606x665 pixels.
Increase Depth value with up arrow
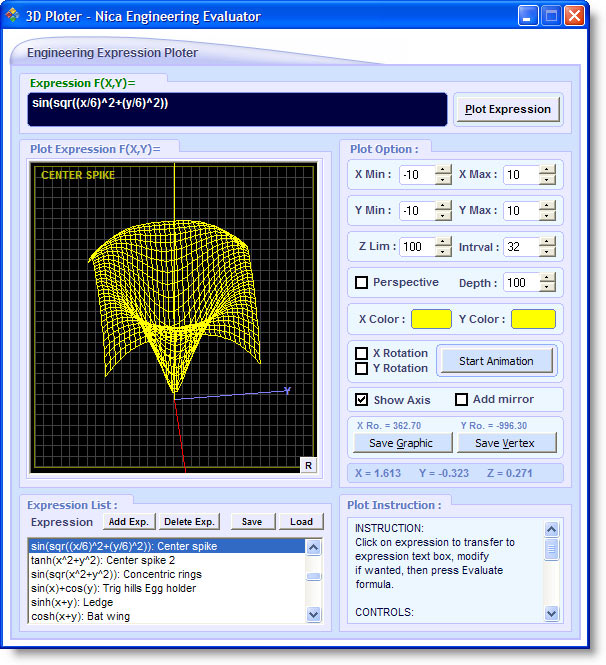click(547, 277)
